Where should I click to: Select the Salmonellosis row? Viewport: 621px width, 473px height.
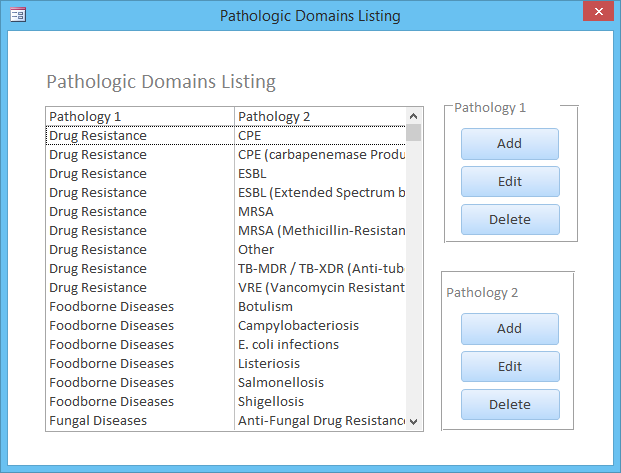[x=226, y=383]
